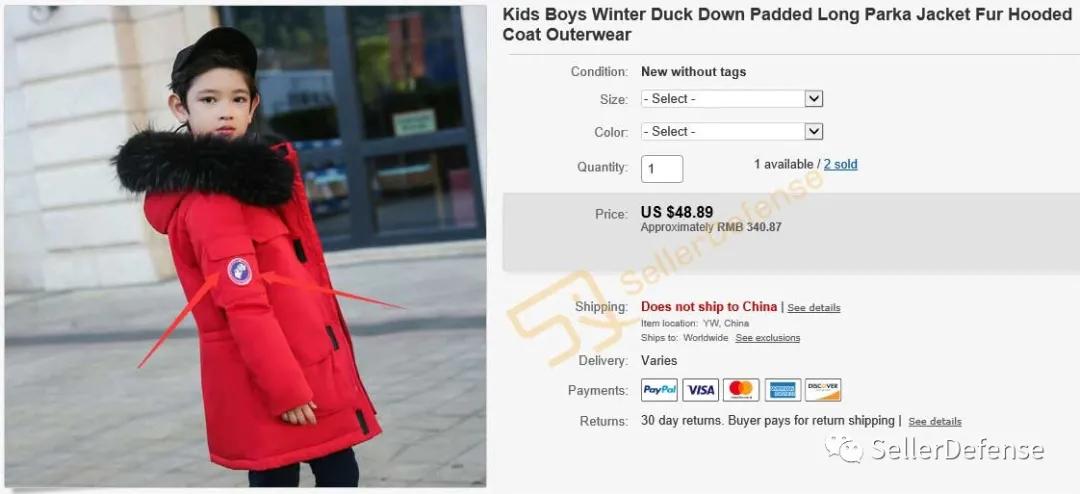This screenshot has width=1080, height=494.
Task: Click the Color dropdown arrow
Action: pyautogui.click(x=813, y=131)
